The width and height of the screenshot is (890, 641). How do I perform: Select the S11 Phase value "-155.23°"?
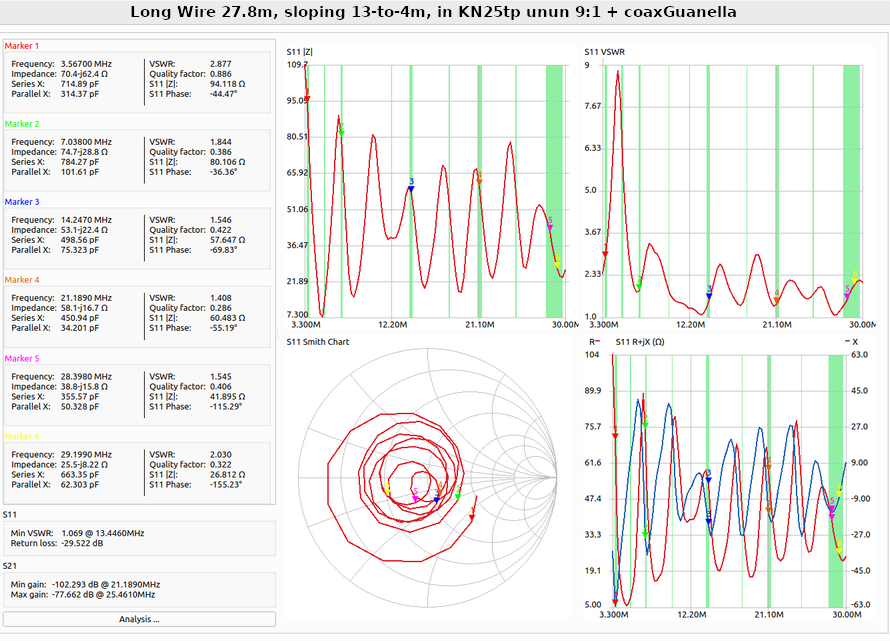click(226, 484)
